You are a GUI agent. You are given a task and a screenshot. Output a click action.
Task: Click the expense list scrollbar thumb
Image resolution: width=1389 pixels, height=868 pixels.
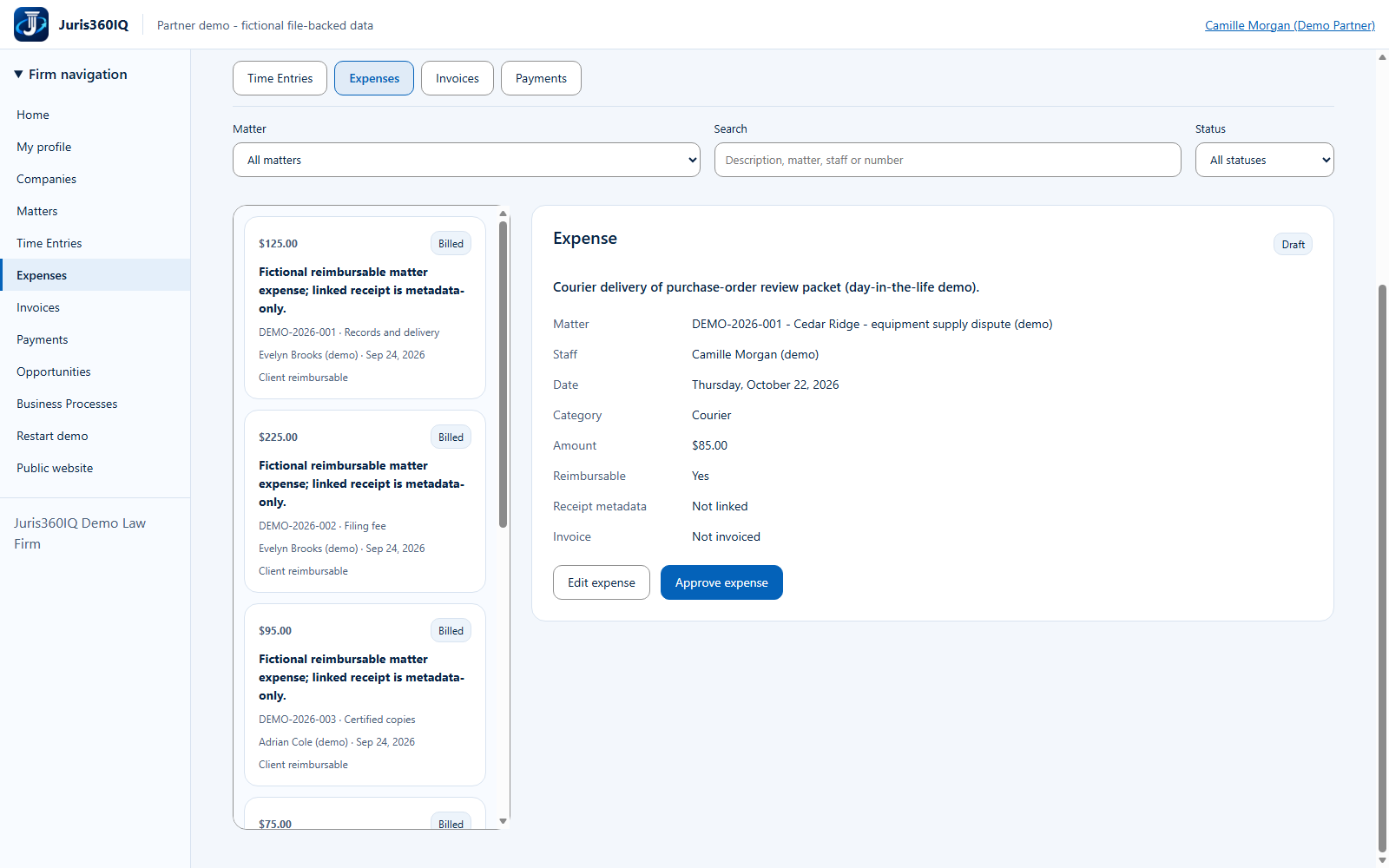[503, 374]
